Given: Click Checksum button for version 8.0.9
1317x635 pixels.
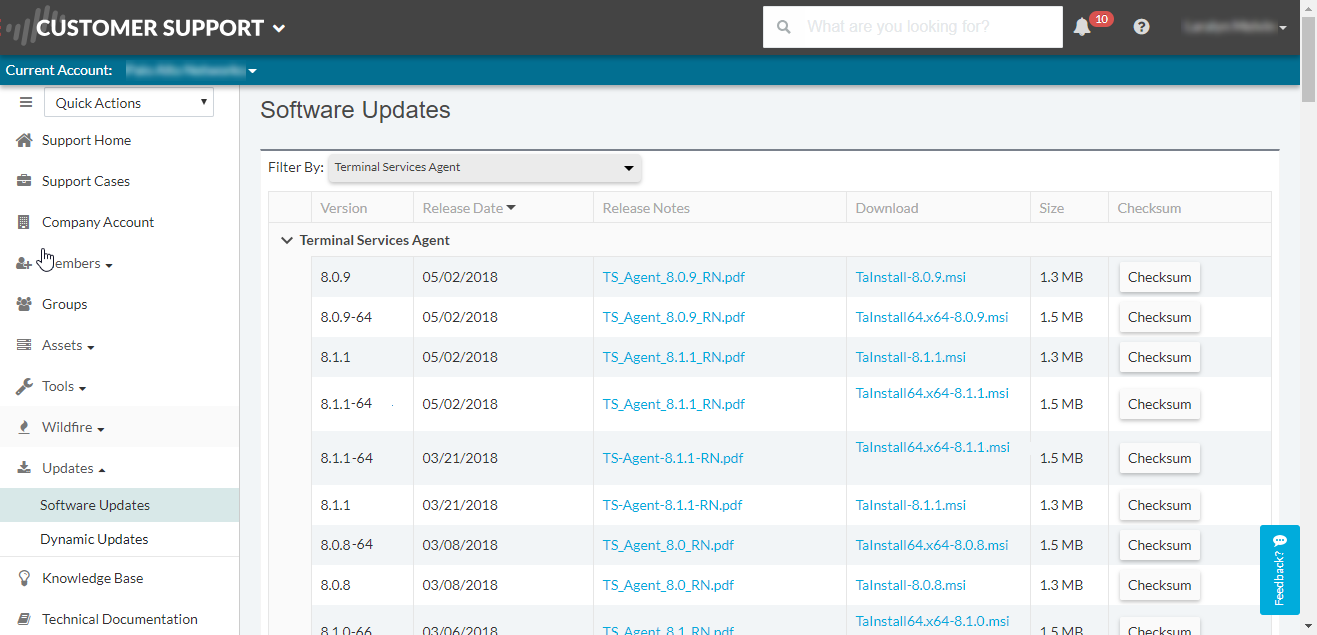Looking at the screenshot, I should 1159,277.
